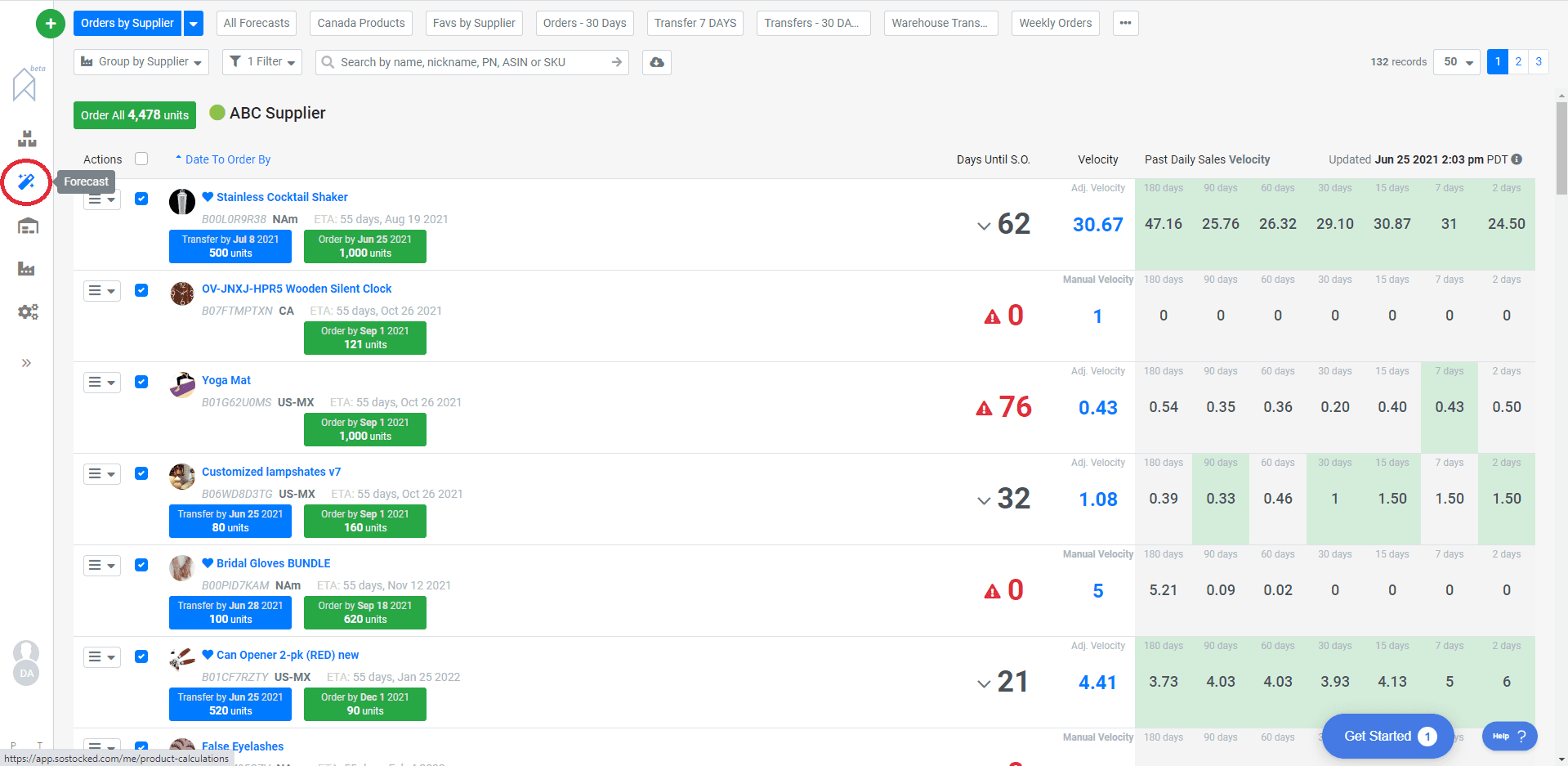
Task: Toggle the select-all checkbox next to Actions
Action: pyautogui.click(x=141, y=159)
